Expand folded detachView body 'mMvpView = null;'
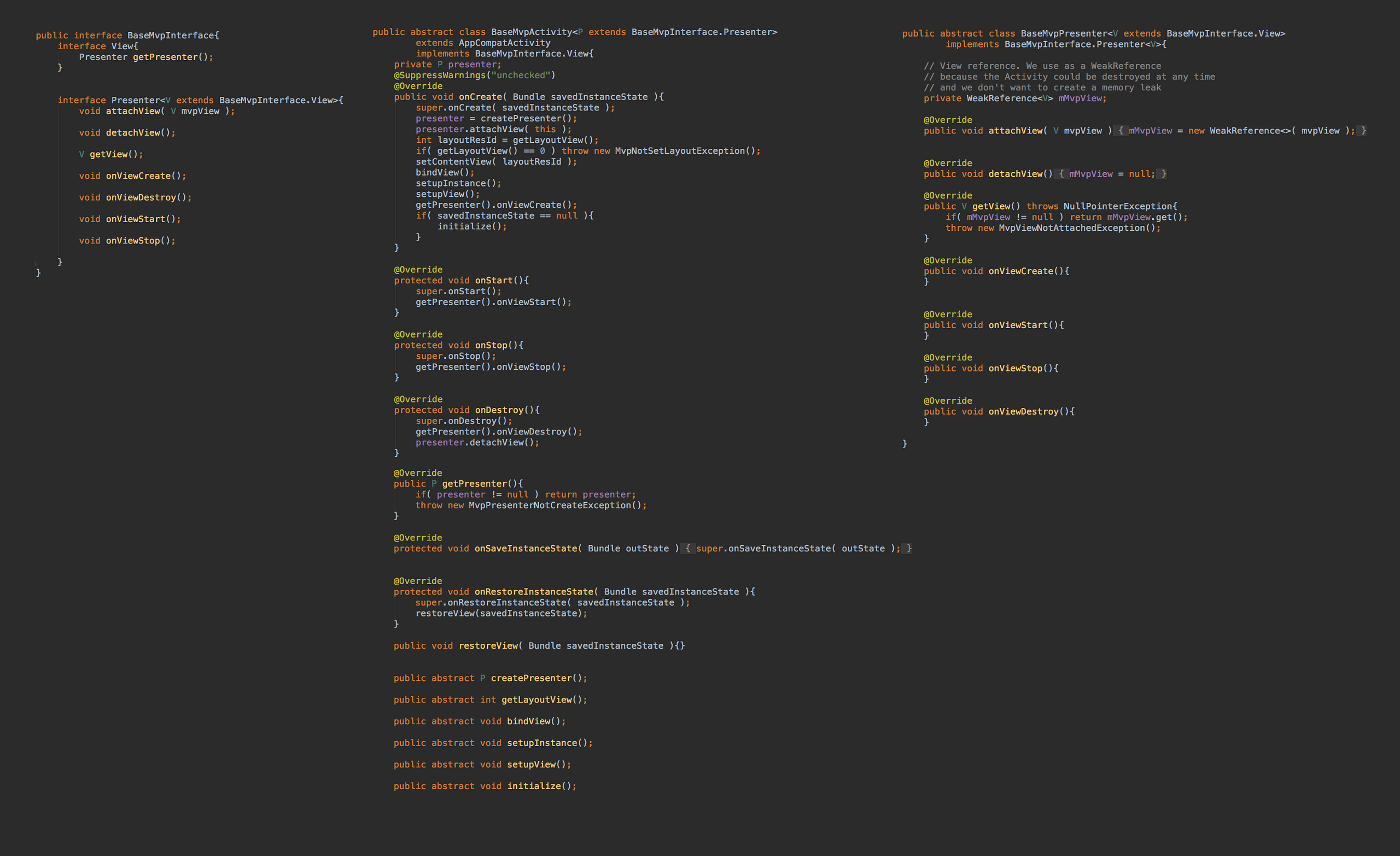 pos(1110,174)
